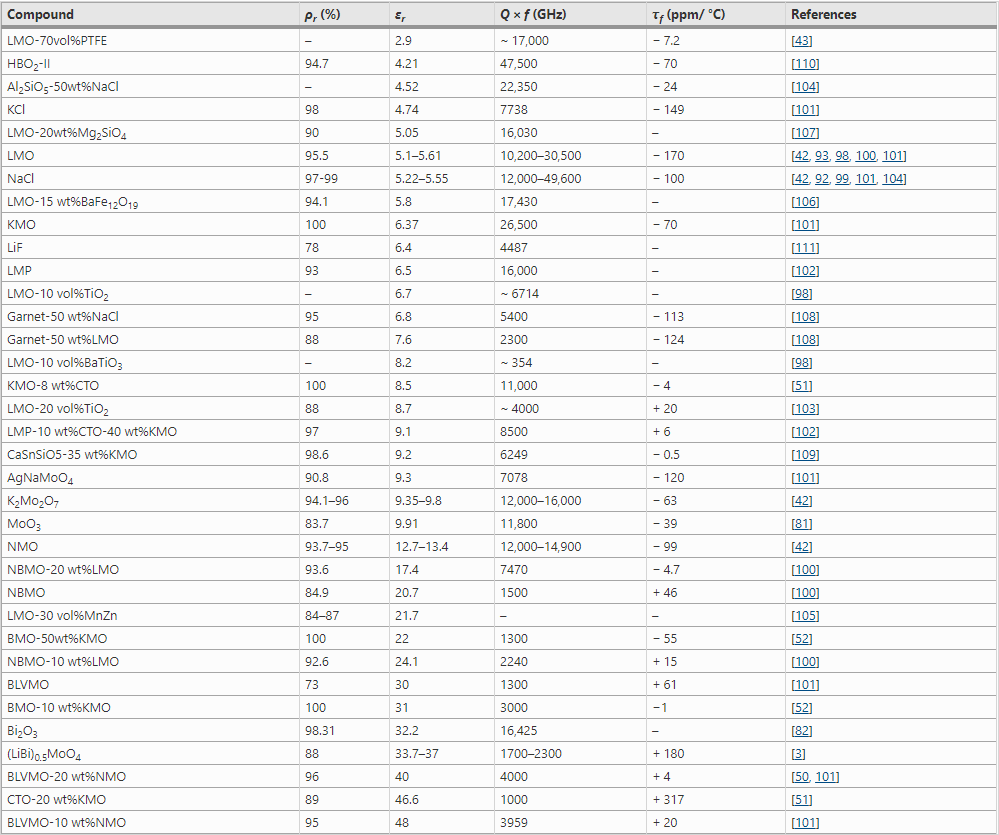Open reference [100] for NBMO-20 wt%LMO

(x=805, y=569)
